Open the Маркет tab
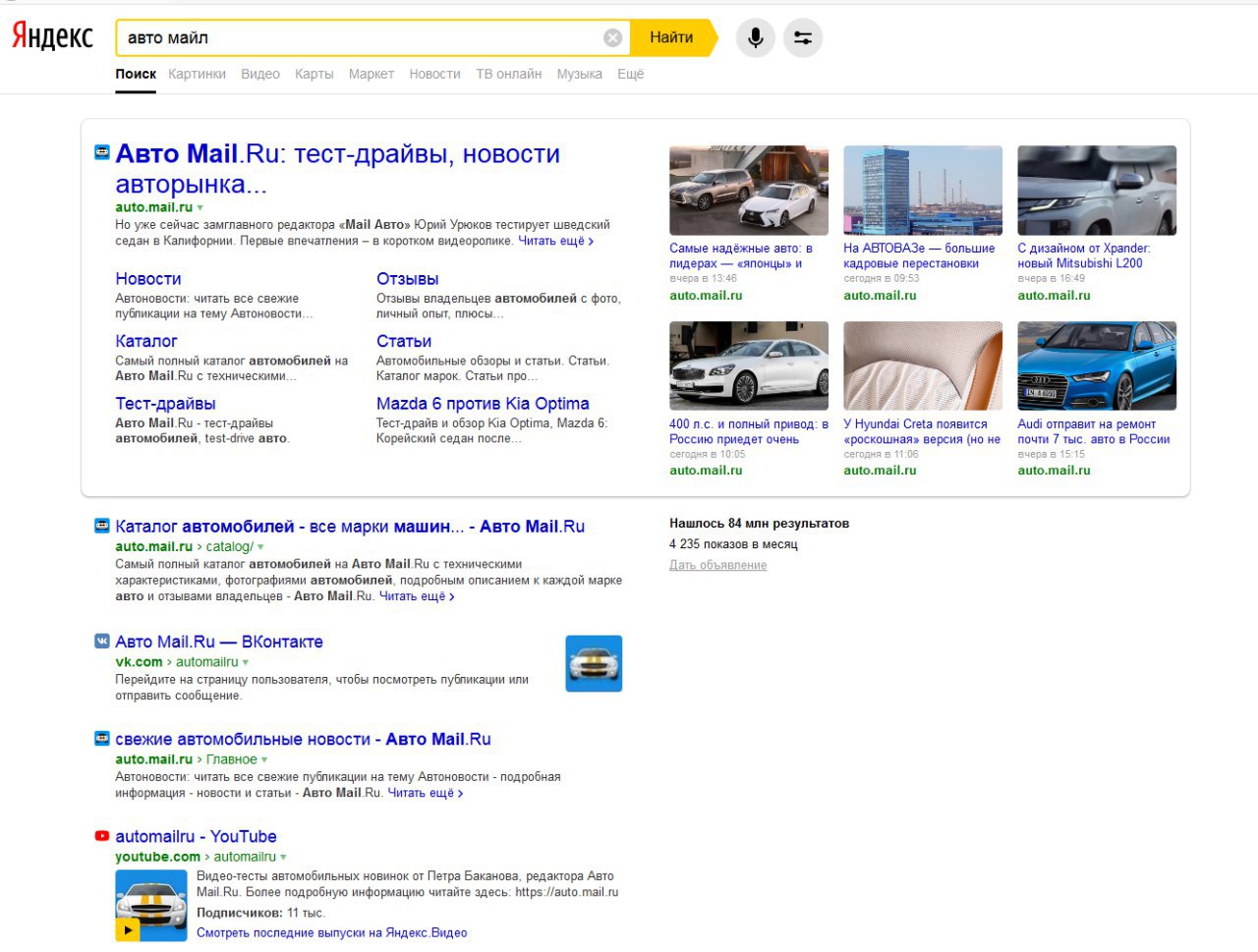The width and height of the screenshot is (1258, 952). (x=372, y=74)
